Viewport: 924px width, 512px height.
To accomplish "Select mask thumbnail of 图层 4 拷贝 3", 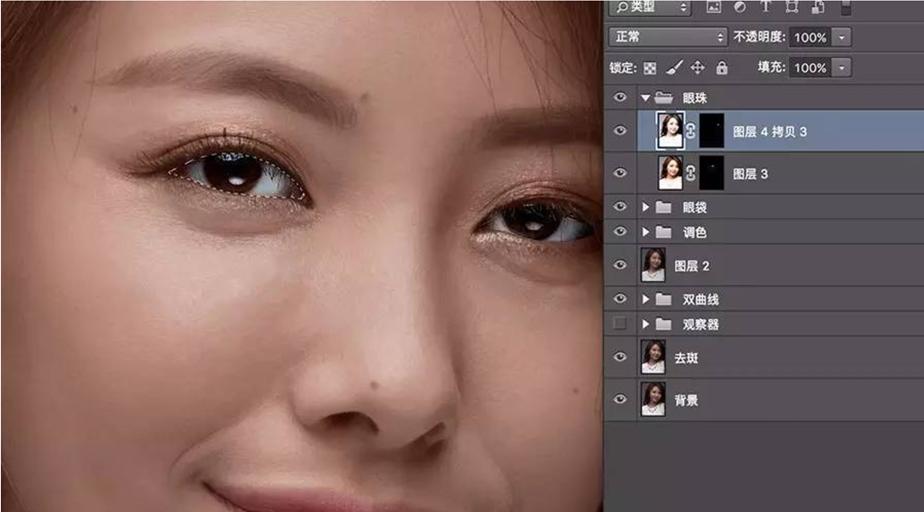I will click(711, 131).
